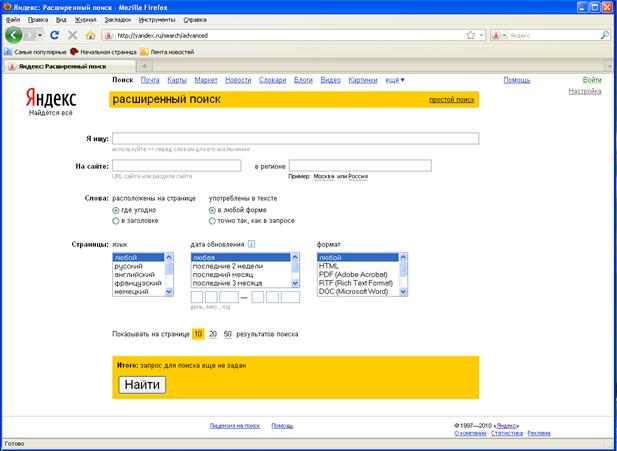Viewport: 617px width, 451px height.
Task: Expand the 'ещё' services dropdown
Action: [x=394, y=80]
